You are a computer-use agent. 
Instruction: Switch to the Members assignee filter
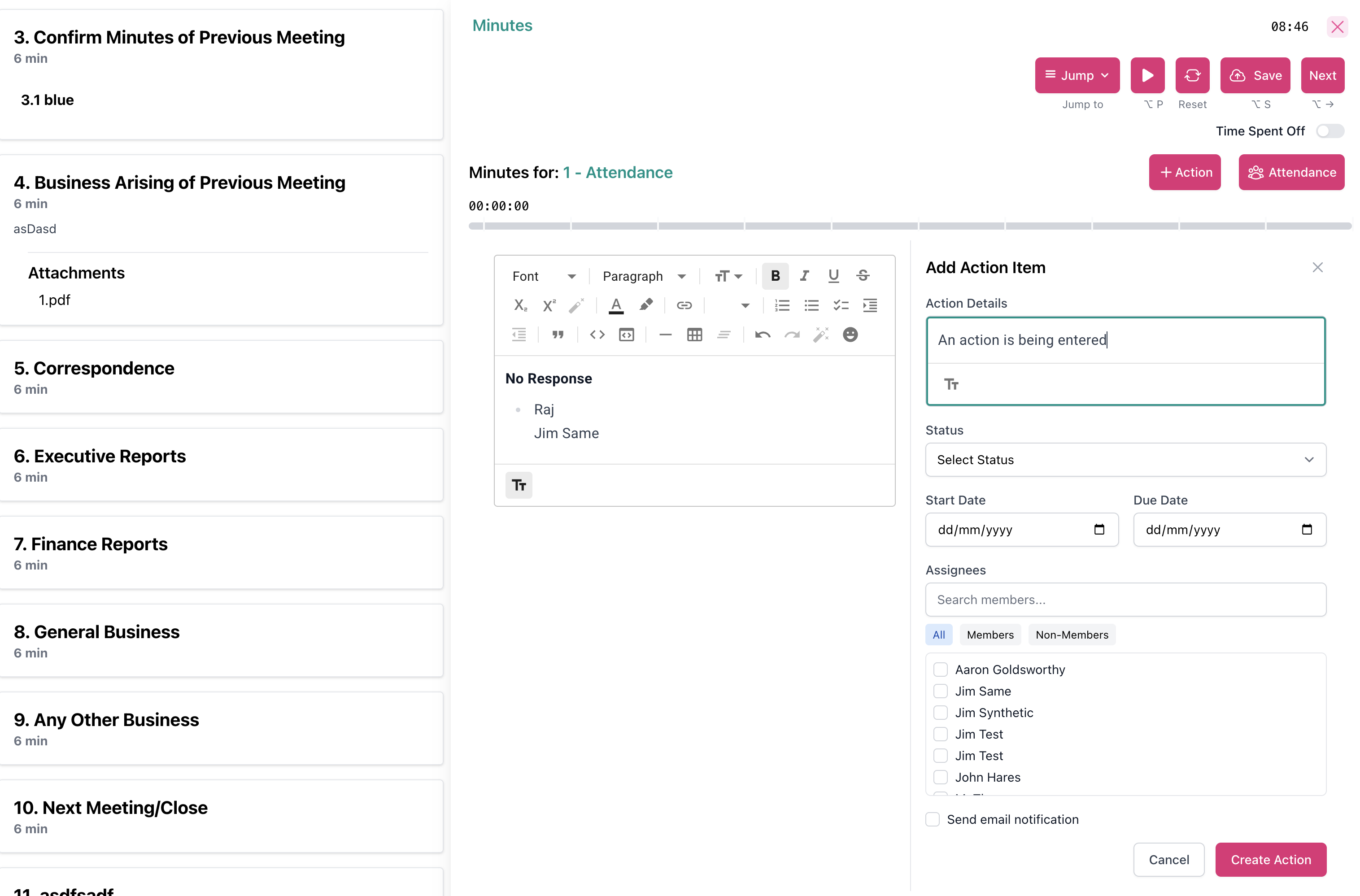coord(990,634)
